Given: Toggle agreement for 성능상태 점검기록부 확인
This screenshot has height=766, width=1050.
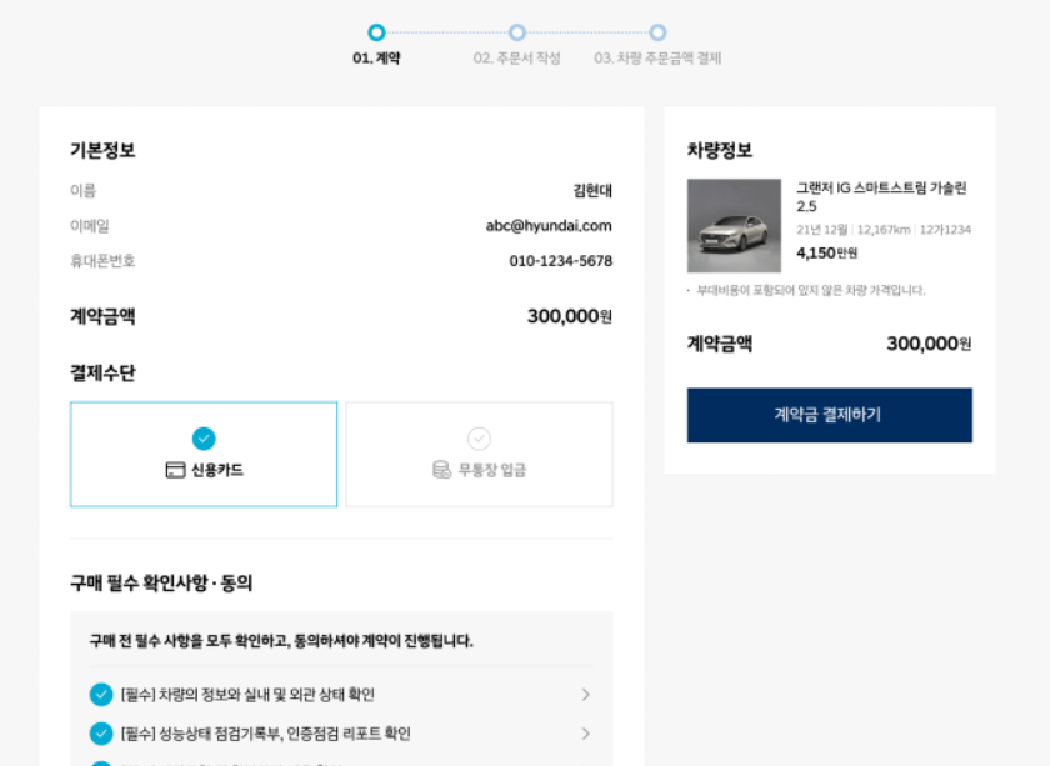Looking at the screenshot, I should point(100,733).
